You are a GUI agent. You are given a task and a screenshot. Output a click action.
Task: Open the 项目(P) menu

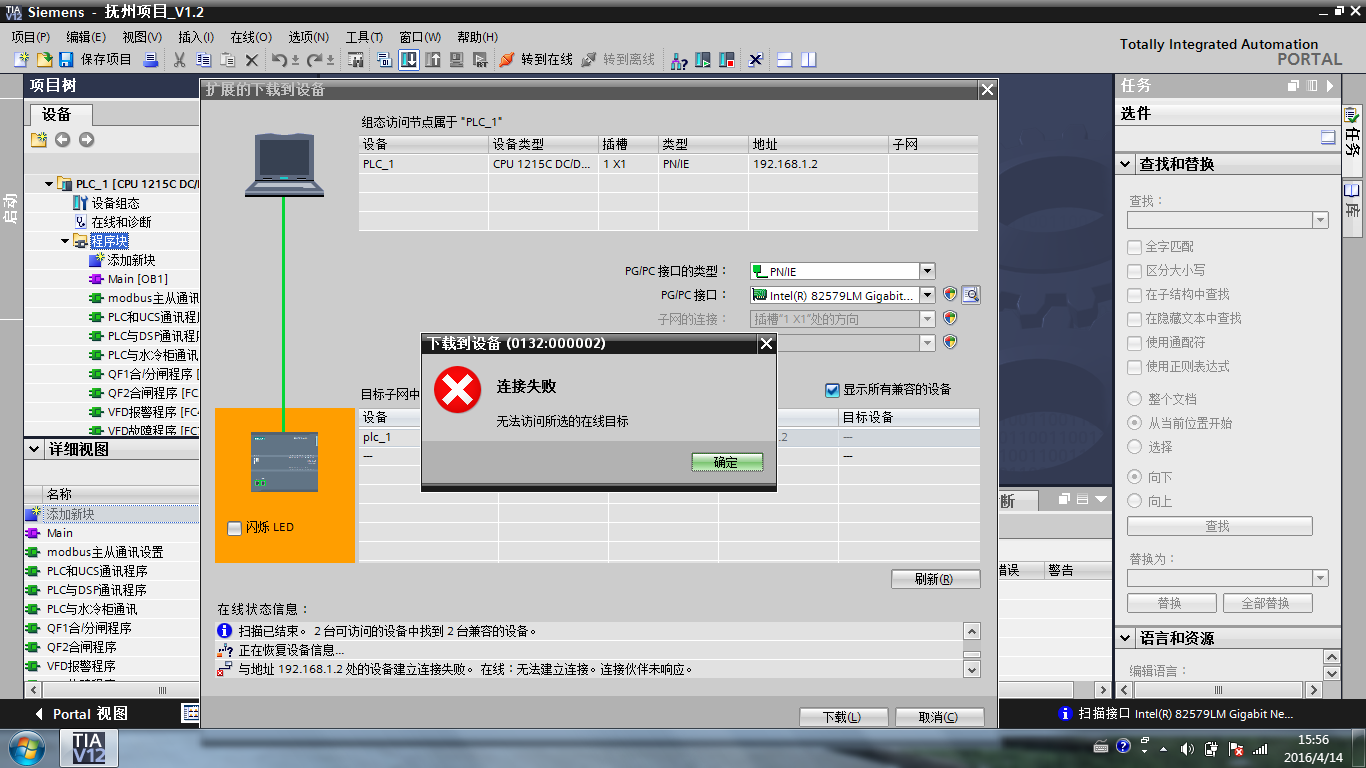(31, 37)
